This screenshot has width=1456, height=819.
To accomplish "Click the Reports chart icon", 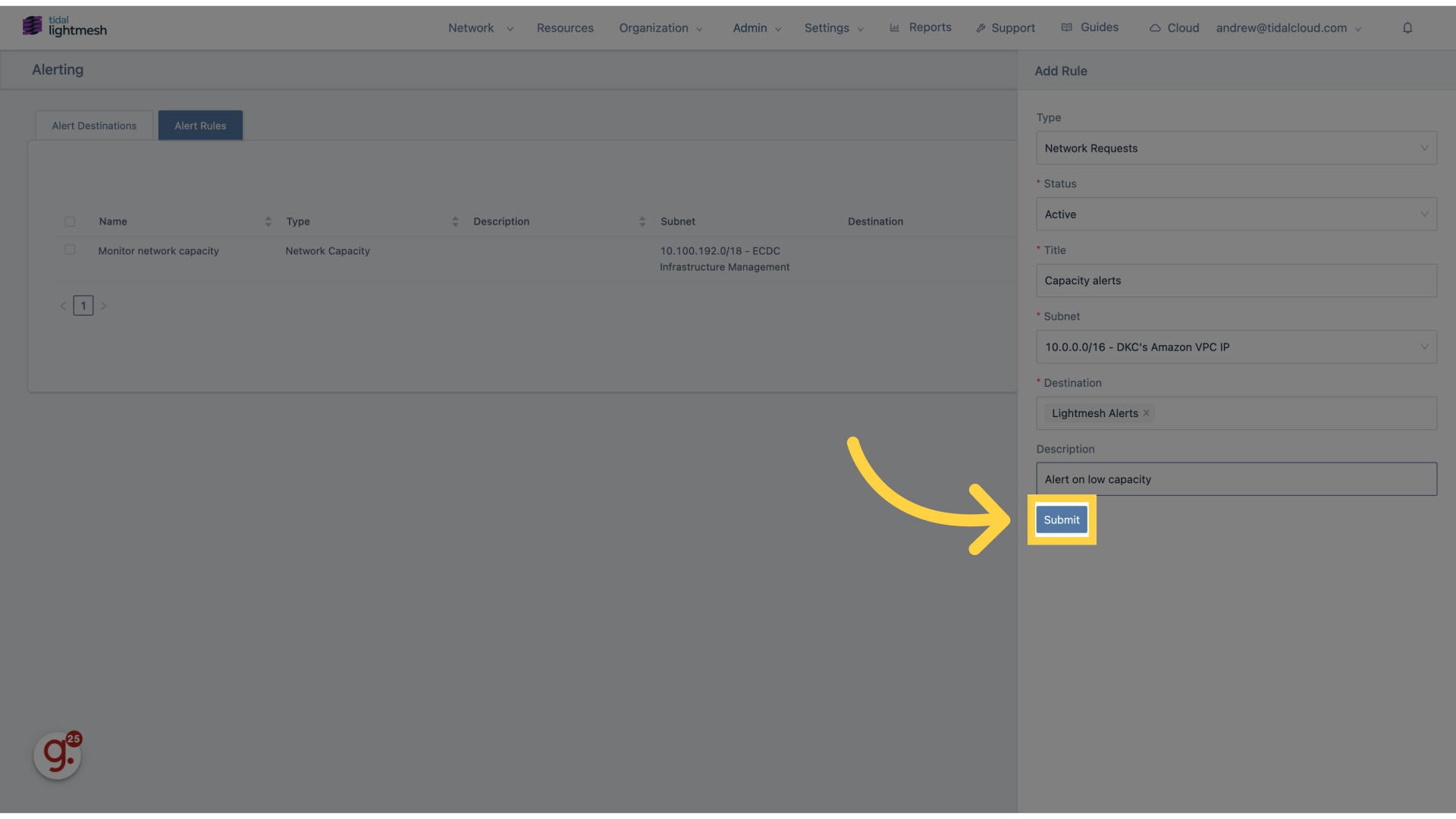I will pos(895,27).
